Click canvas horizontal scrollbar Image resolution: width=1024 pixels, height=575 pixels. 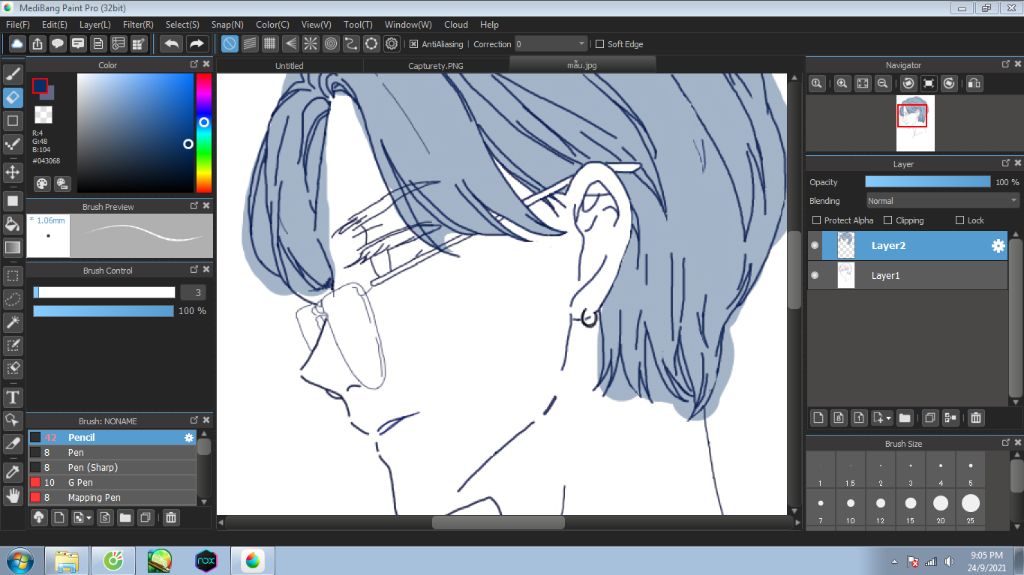coord(498,522)
